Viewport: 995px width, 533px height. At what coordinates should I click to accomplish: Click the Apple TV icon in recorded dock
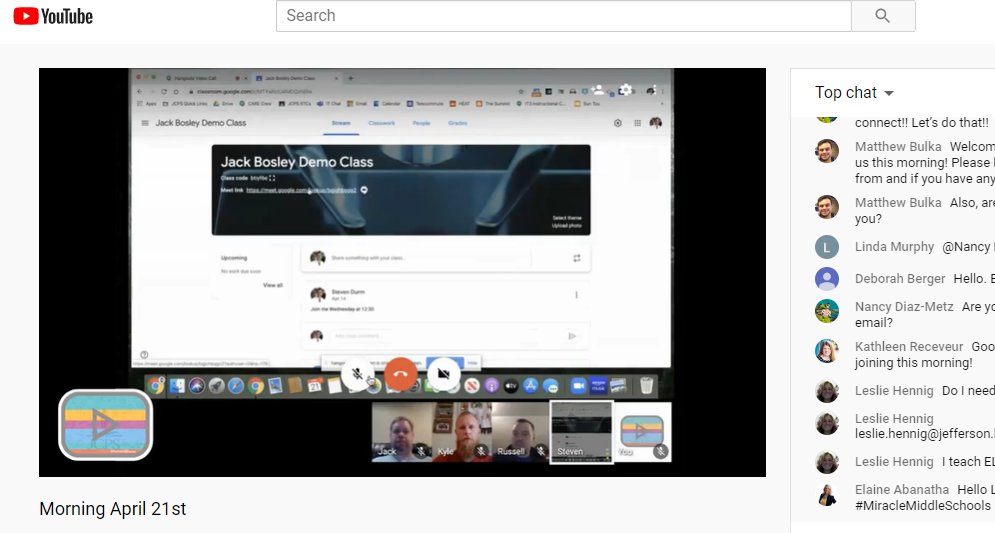(511, 385)
